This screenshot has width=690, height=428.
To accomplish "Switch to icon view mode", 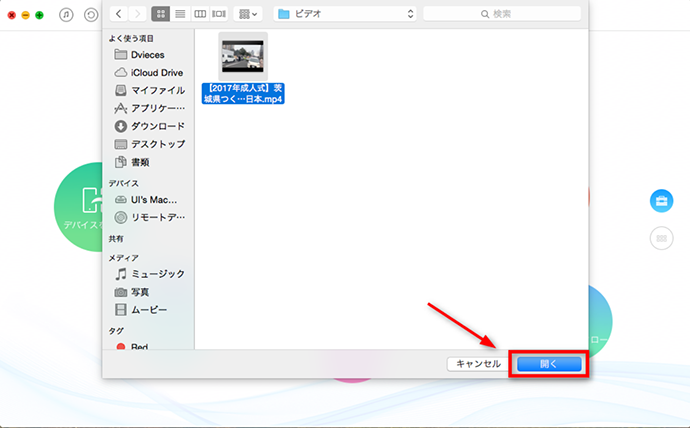I will pos(160,14).
